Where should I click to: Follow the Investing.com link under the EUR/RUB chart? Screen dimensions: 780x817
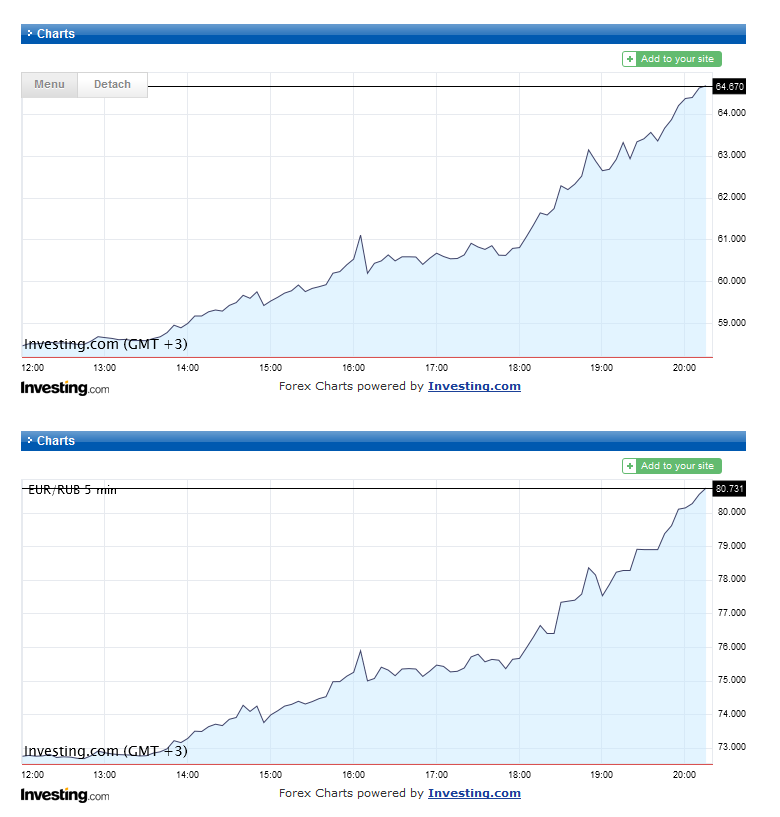[474, 793]
